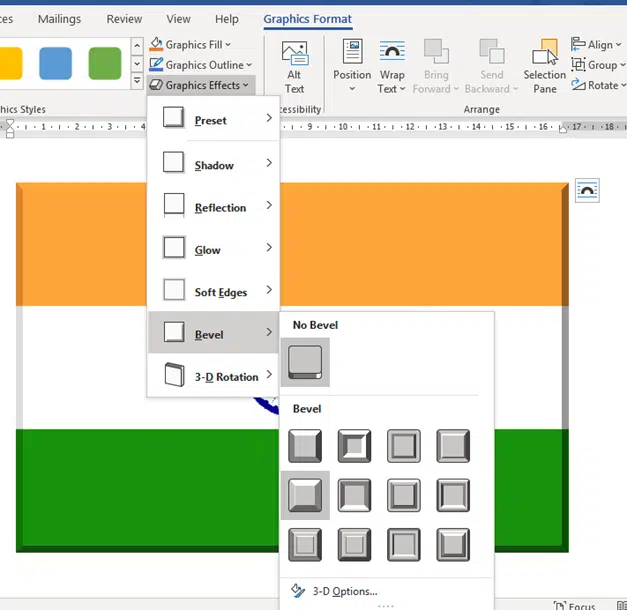Open the Shadow effects submenu

click(x=214, y=164)
